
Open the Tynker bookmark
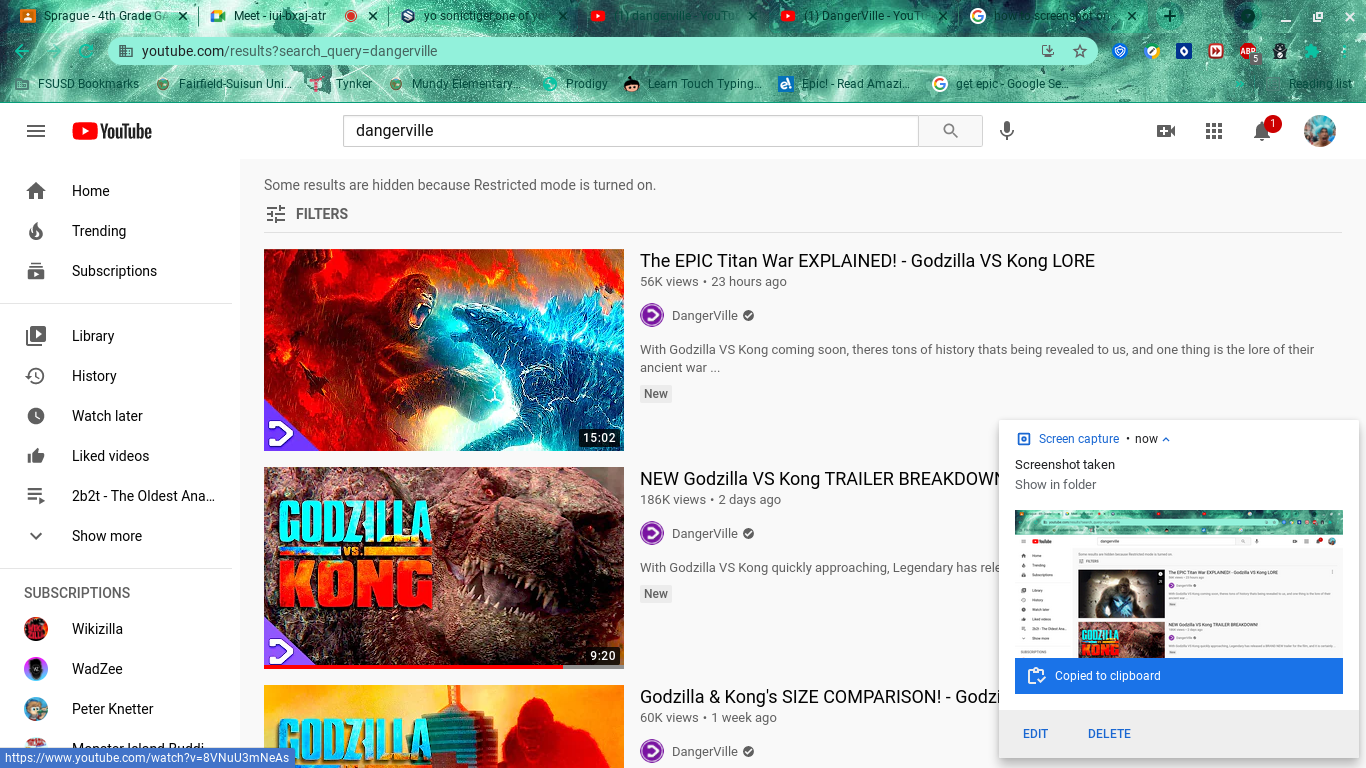pos(340,84)
